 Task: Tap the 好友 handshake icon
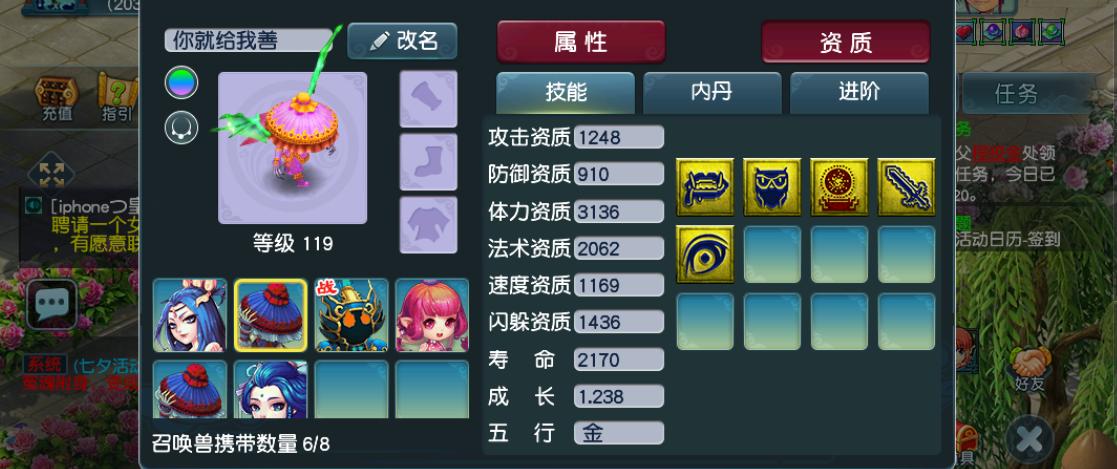click(x=1029, y=368)
